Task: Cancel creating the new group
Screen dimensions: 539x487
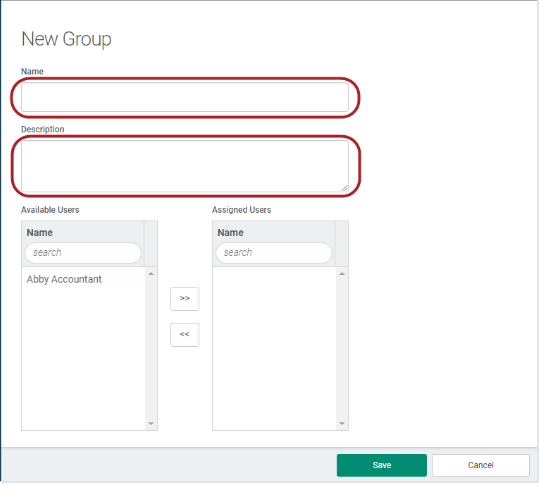Action: click(481, 465)
